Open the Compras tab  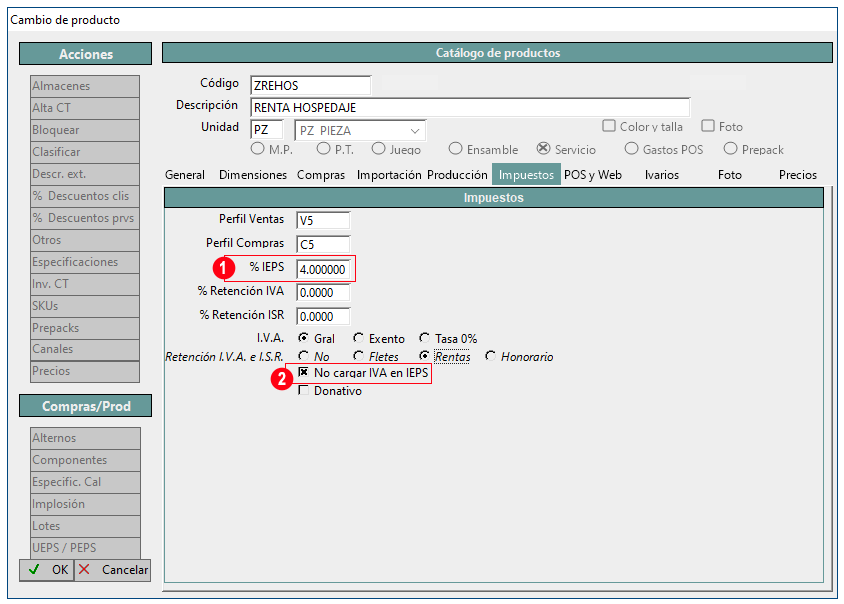[x=321, y=175]
